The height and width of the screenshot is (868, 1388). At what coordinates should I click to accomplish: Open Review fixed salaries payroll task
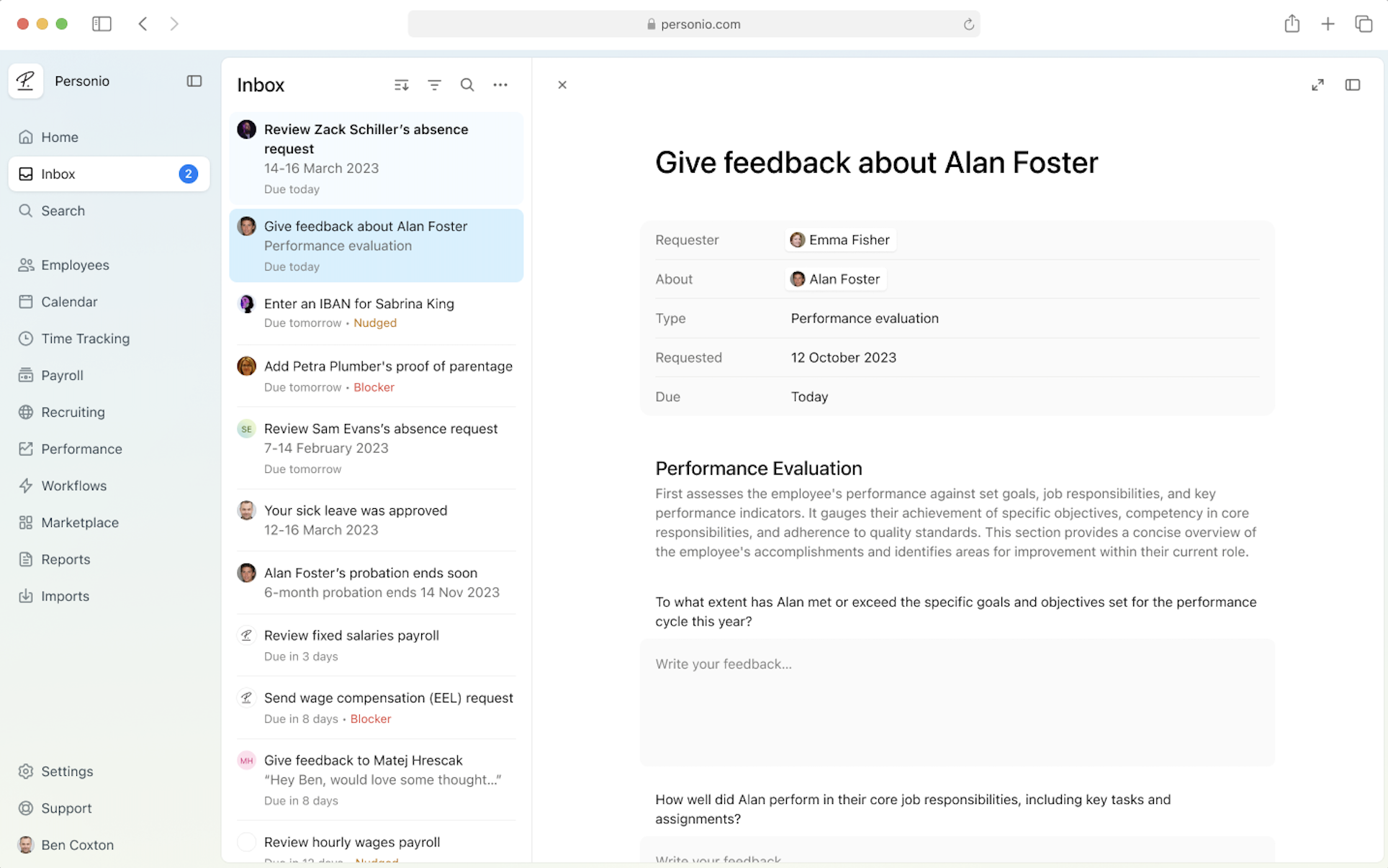click(376, 645)
